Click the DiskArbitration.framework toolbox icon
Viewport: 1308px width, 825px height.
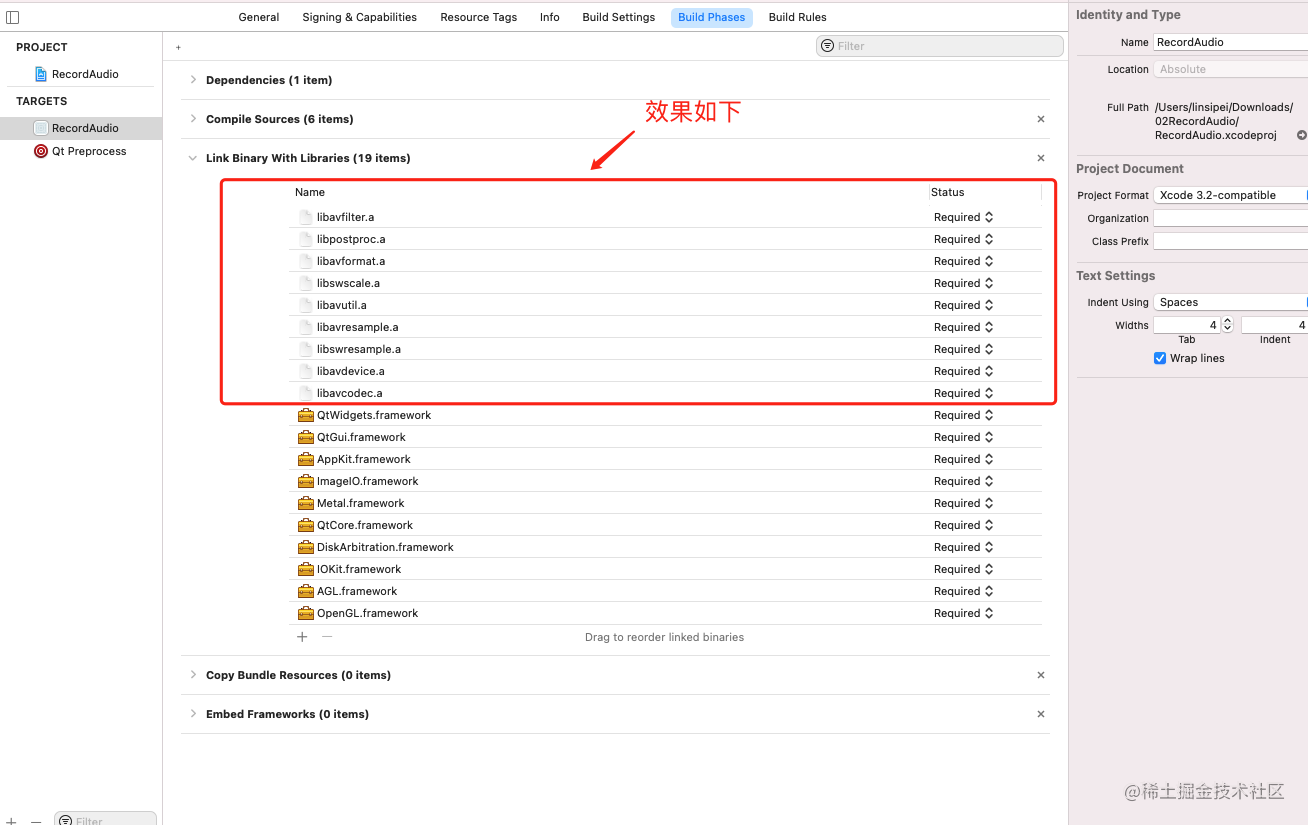306,547
